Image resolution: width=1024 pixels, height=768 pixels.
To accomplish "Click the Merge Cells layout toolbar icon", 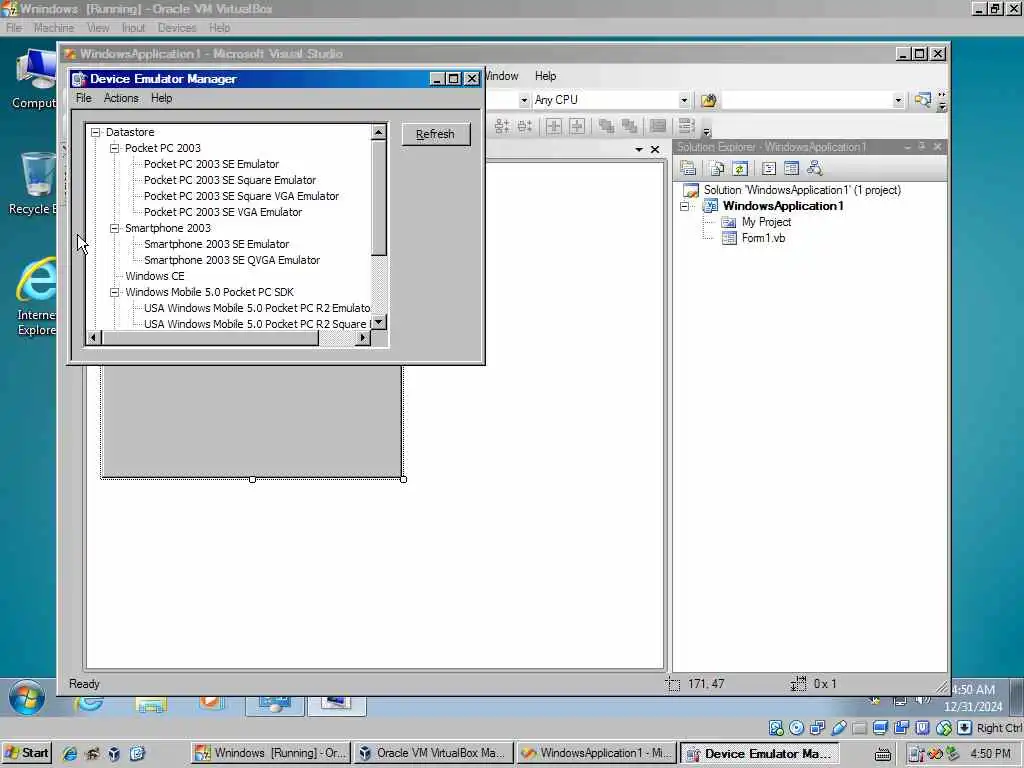I will coord(686,126).
